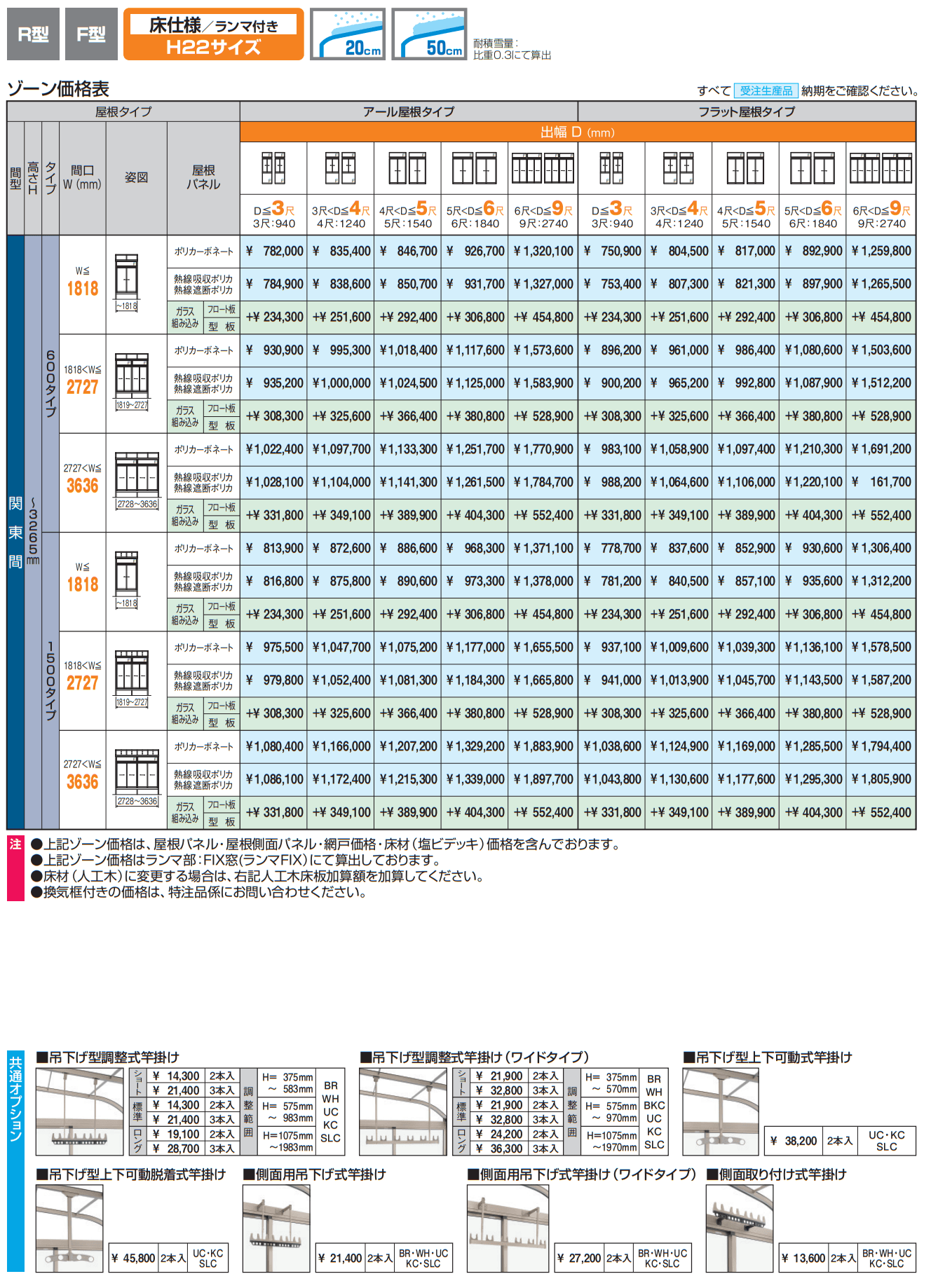This screenshot has height=1288, width=931.
Task: Click the ¥28,700 ロング 3本入 price
Action: [176, 1149]
